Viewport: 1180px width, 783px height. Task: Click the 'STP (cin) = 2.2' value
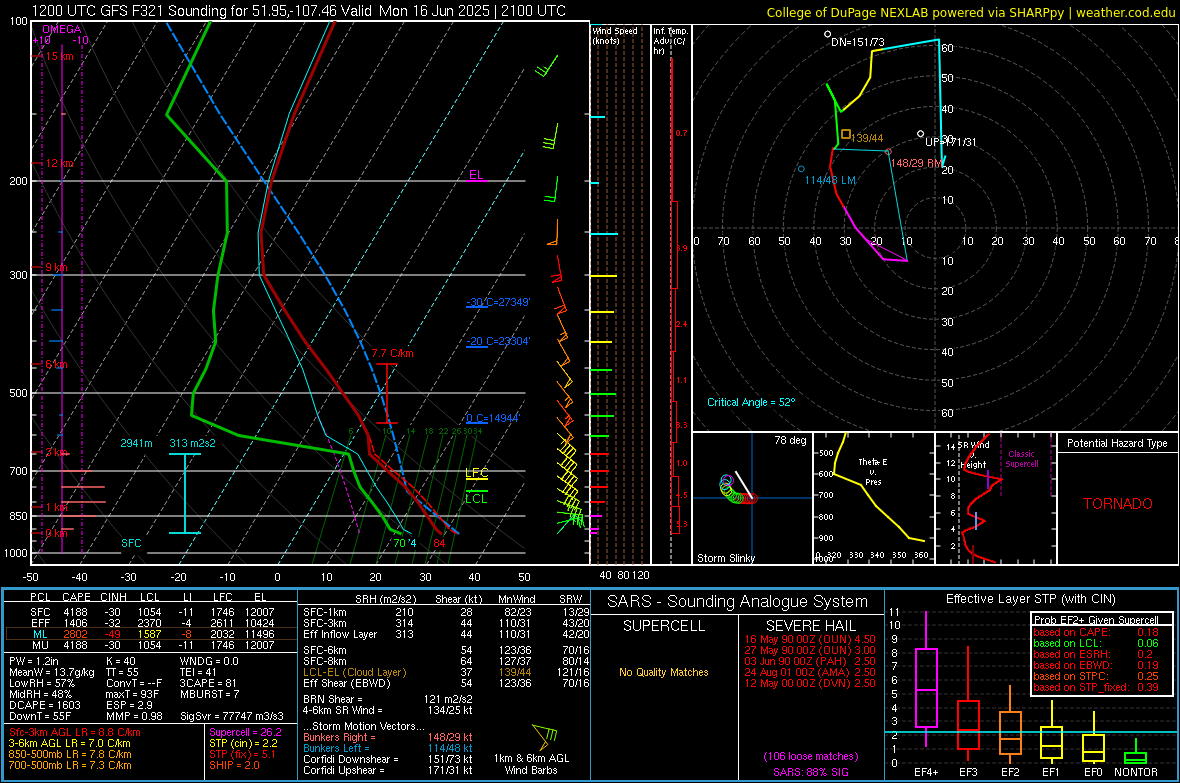tap(243, 743)
